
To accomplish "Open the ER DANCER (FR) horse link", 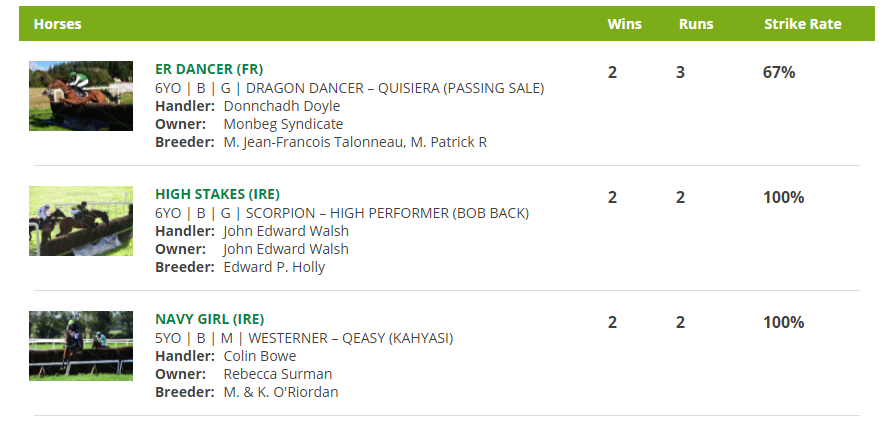I will 208,69.
